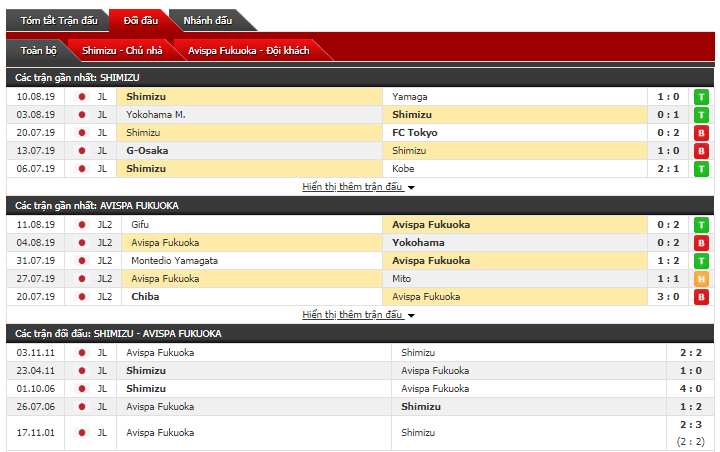Click Yamaga opponent name
Image resolution: width=720 pixels, height=452 pixels.
[410, 97]
